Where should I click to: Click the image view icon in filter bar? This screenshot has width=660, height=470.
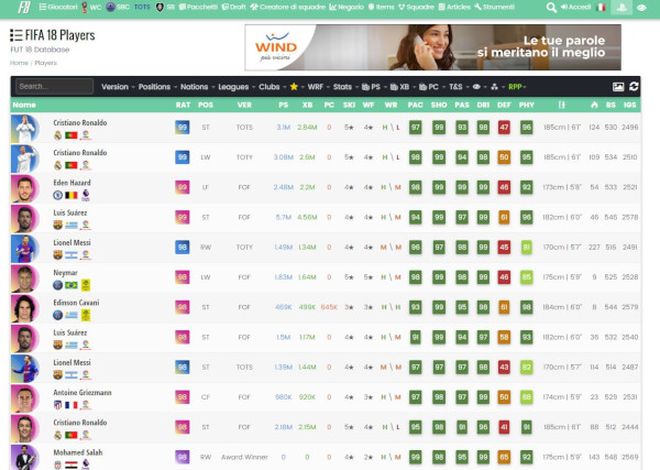[618, 87]
